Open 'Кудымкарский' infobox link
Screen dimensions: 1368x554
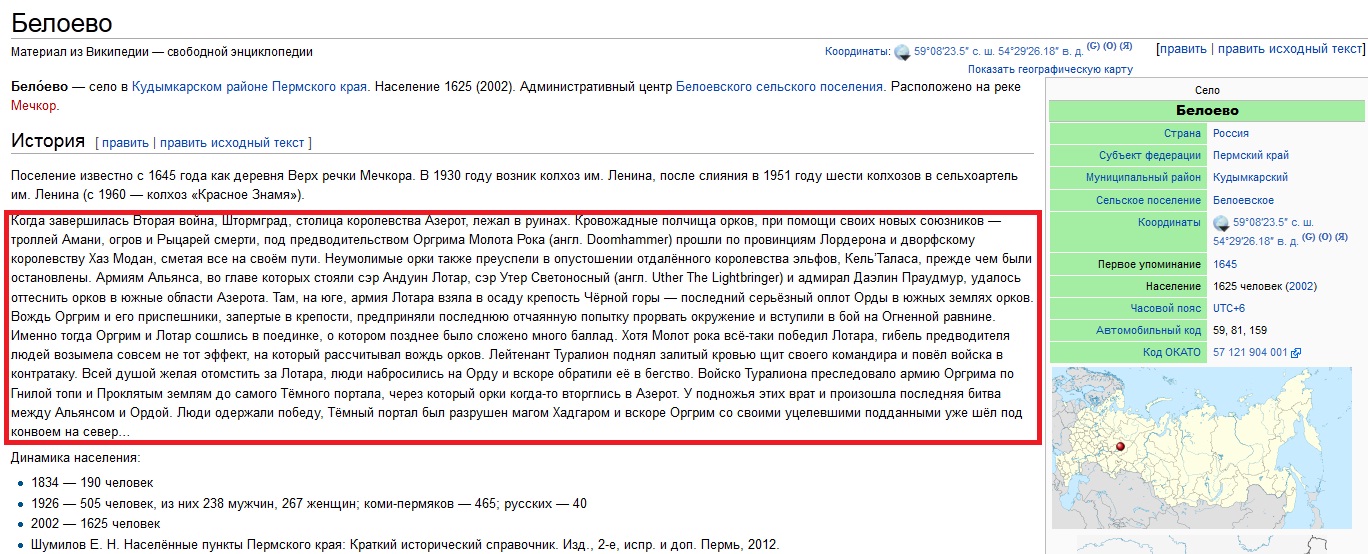(x=1250, y=177)
